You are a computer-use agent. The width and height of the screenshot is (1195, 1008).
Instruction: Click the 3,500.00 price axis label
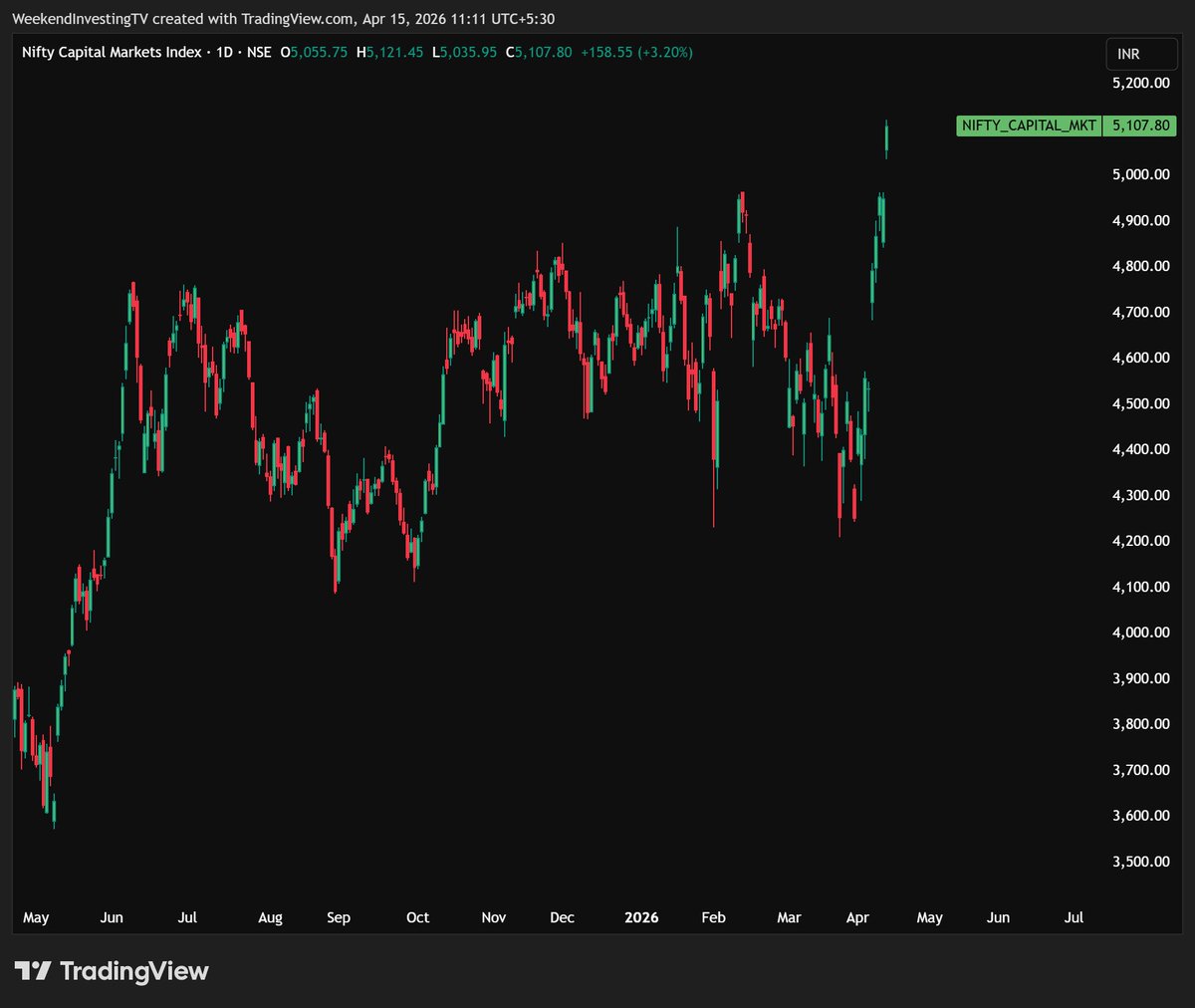[x=1141, y=862]
